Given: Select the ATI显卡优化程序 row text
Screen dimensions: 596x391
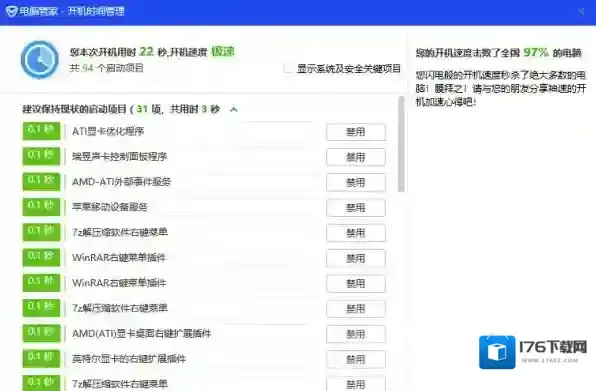Looking at the screenshot, I should click(x=108, y=131).
